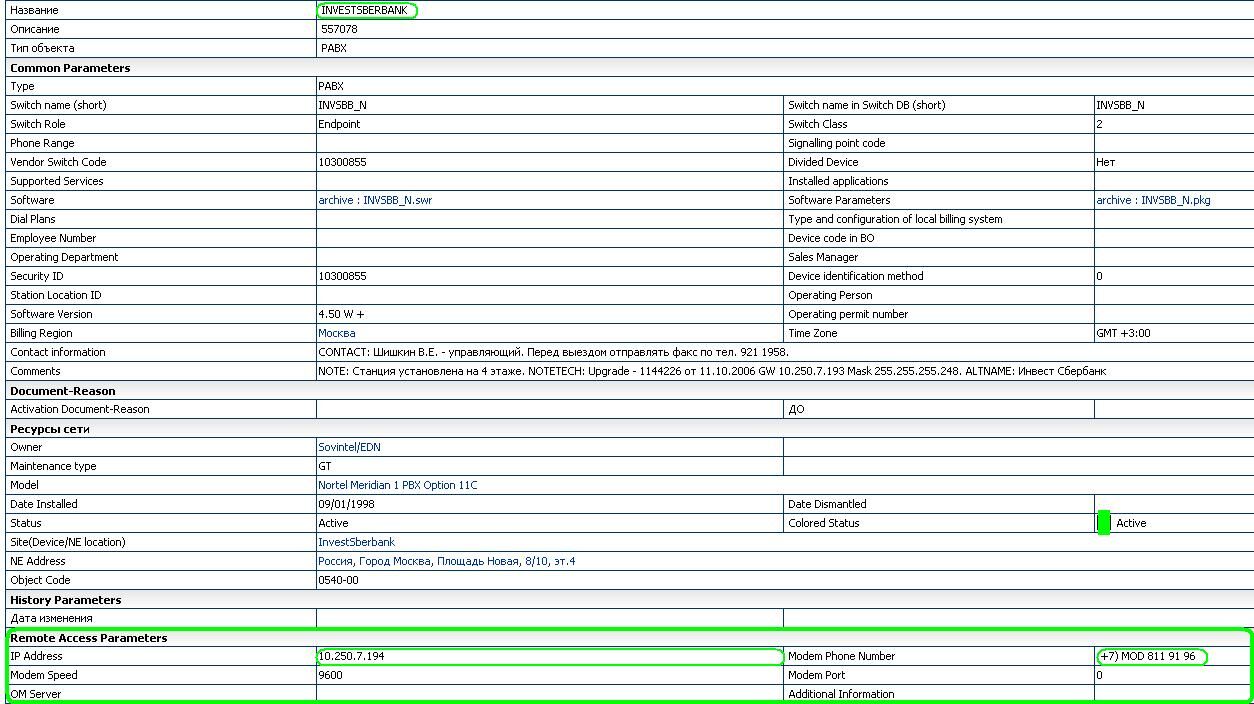Click the Activation Document-Reason label
1254x704 pixels.
[79, 409]
